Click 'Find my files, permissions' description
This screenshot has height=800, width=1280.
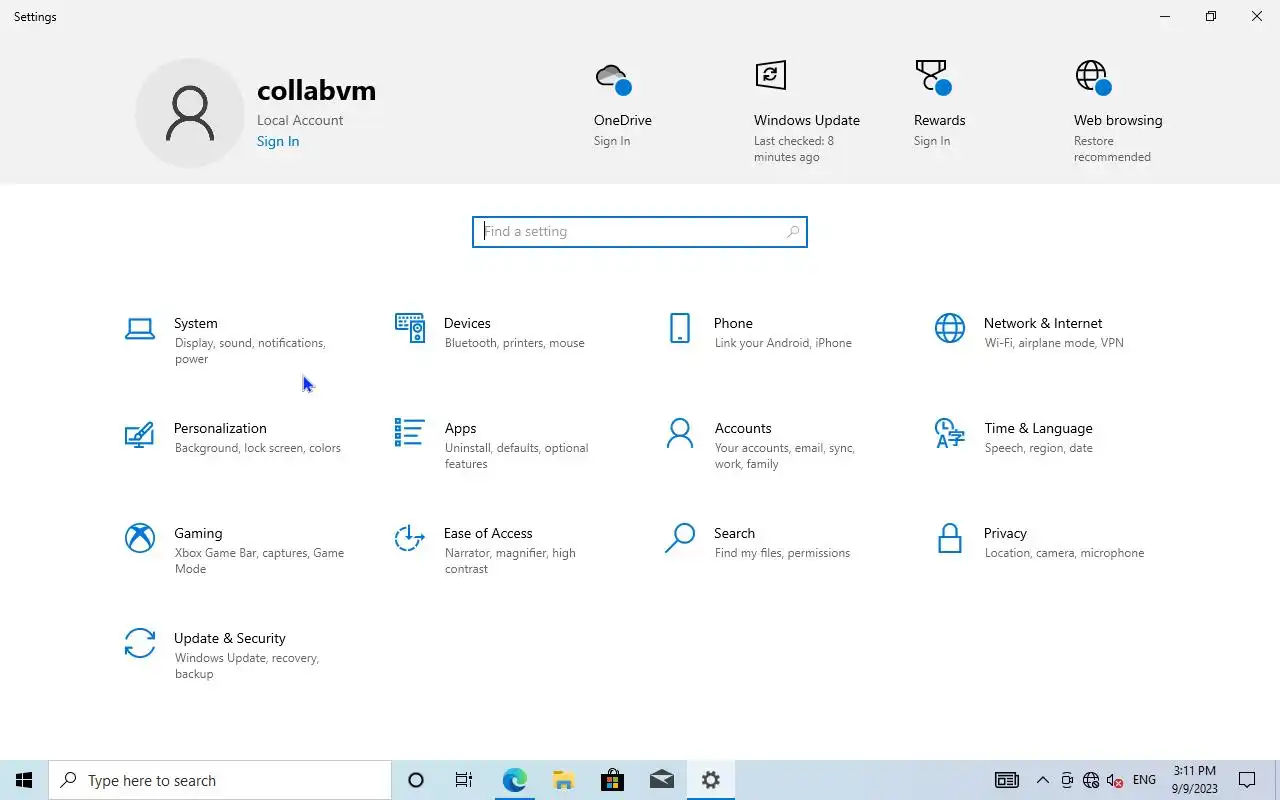click(783, 553)
